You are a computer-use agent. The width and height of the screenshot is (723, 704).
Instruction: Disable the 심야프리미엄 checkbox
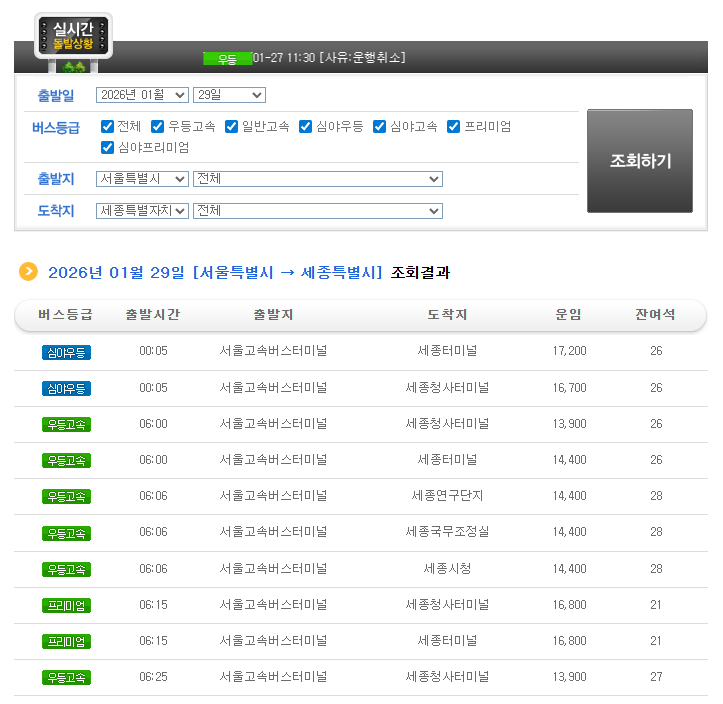pos(107,148)
